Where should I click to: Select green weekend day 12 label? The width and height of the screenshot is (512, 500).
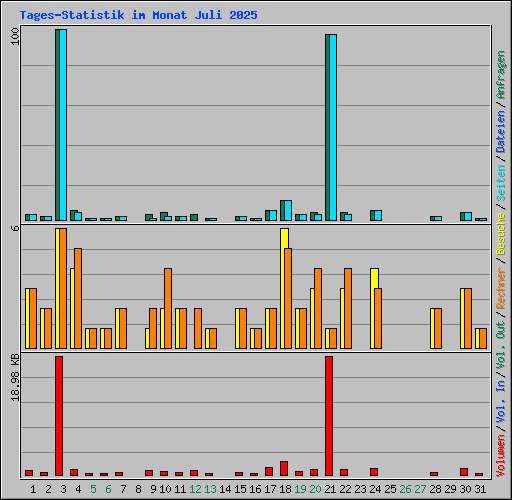195,489
